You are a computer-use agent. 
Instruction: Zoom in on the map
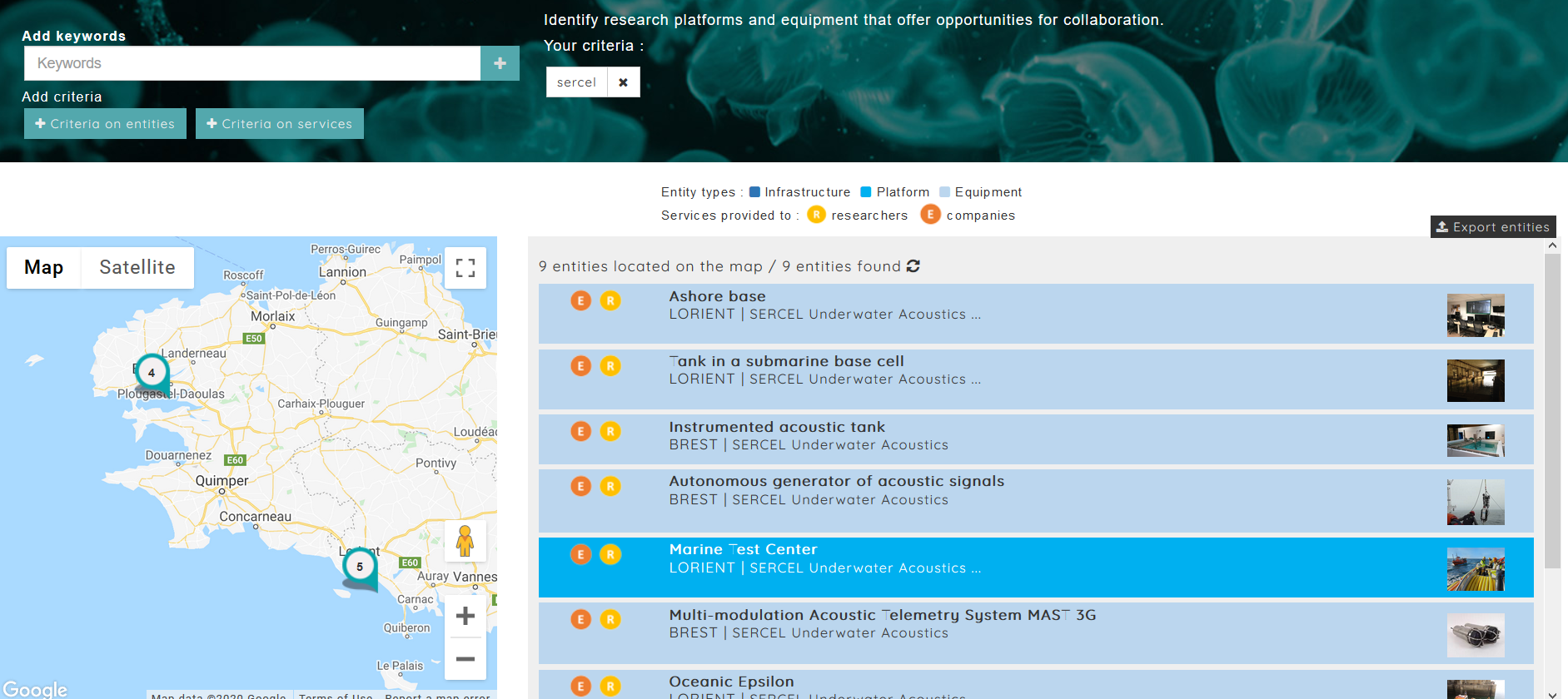(465, 617)
